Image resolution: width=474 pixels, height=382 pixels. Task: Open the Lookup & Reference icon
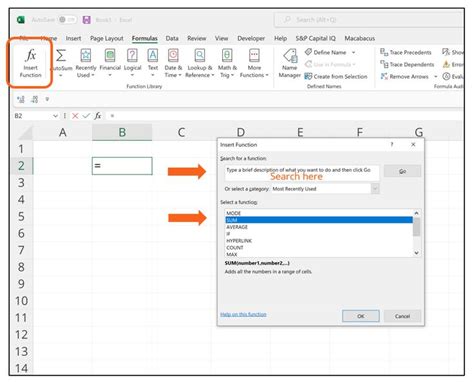pos(200,55)
